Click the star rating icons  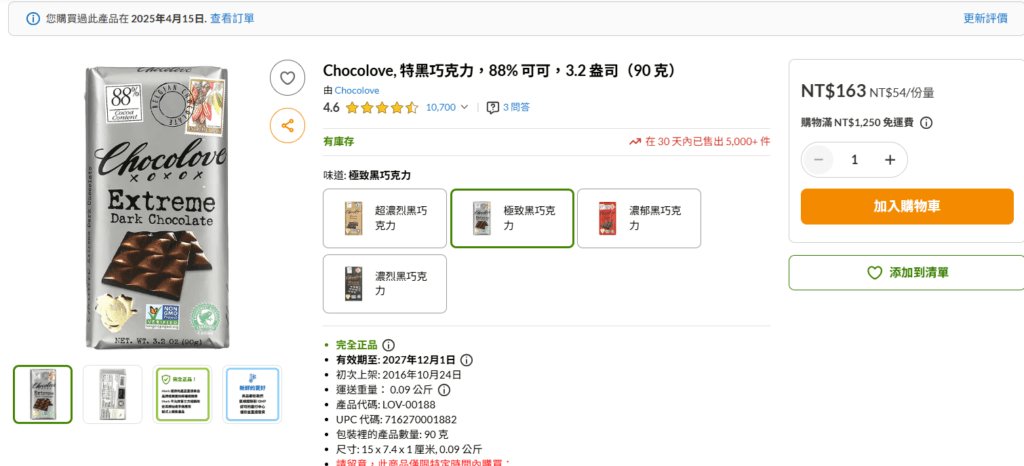pyautogui.click(x=382, y=107)
